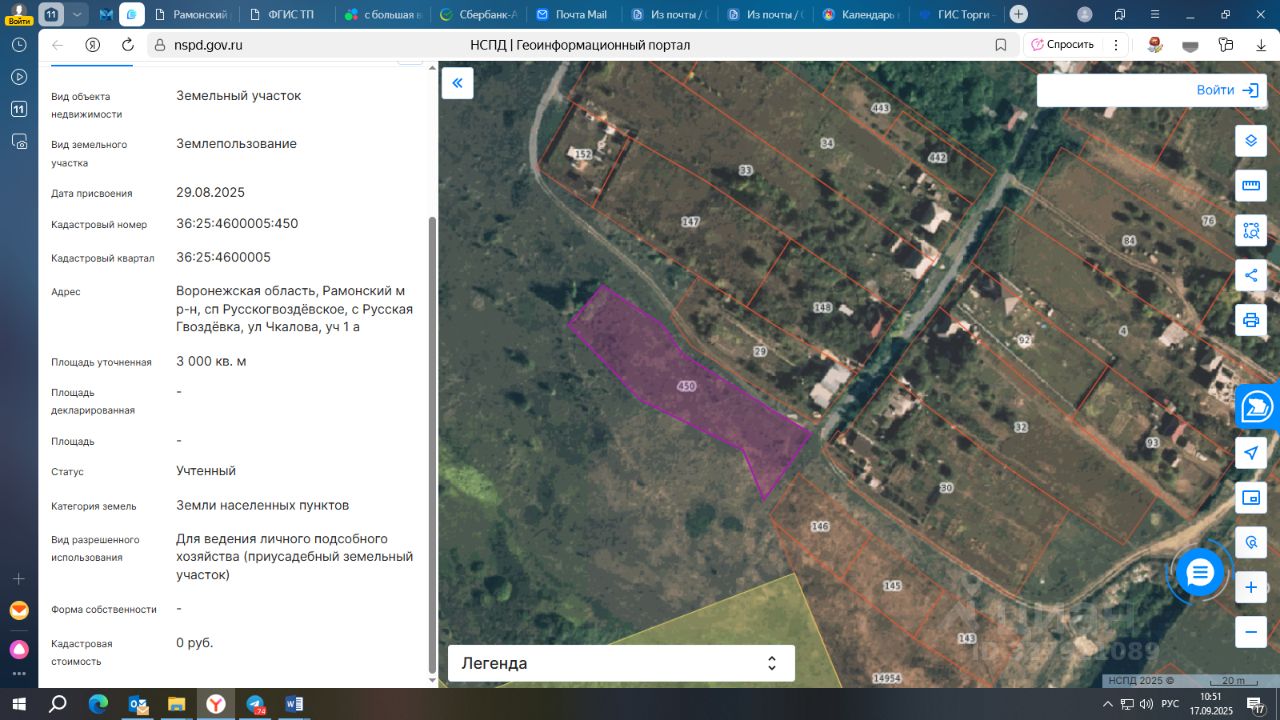Switch to the Почта Mail browser tab

point(576,15)
